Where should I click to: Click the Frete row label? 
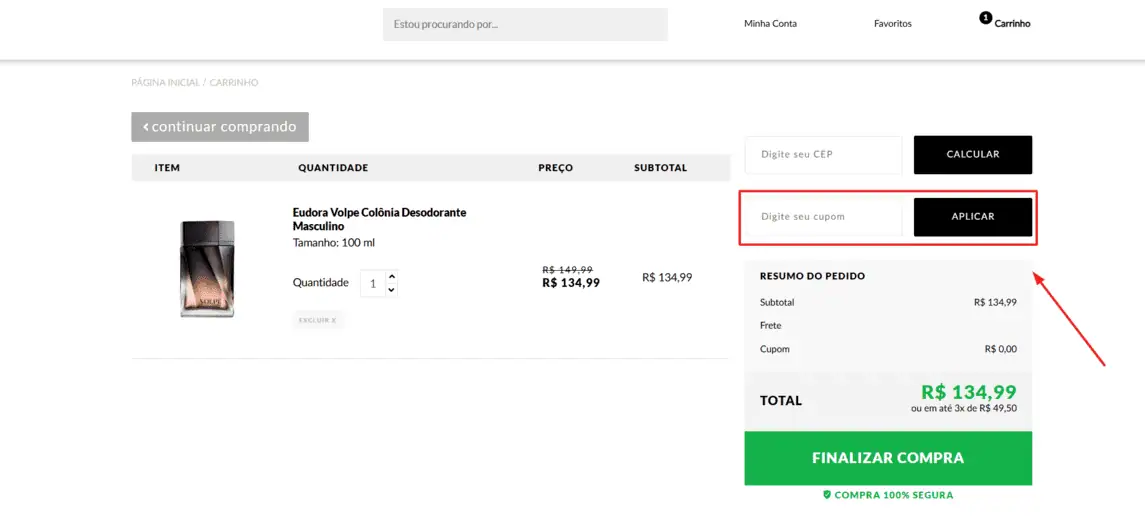[770, 325]
